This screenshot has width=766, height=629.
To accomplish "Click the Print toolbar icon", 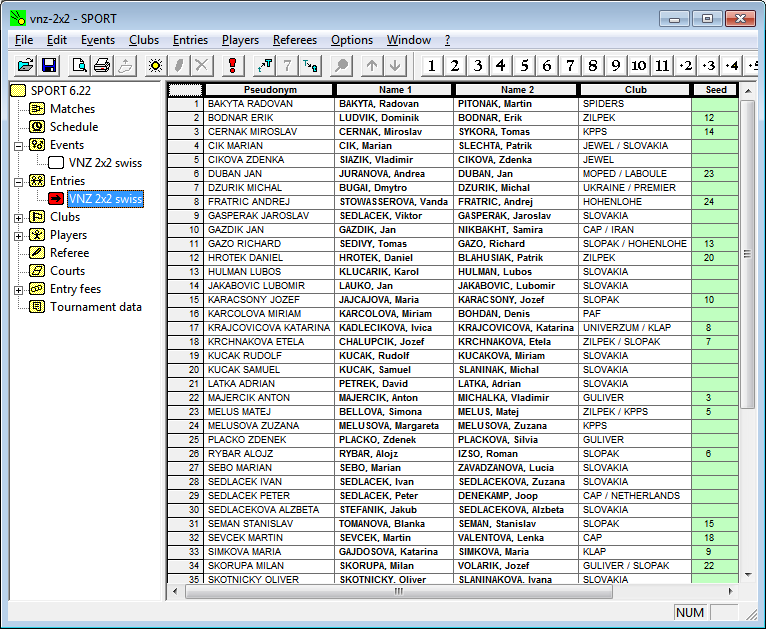I will 101,66.
